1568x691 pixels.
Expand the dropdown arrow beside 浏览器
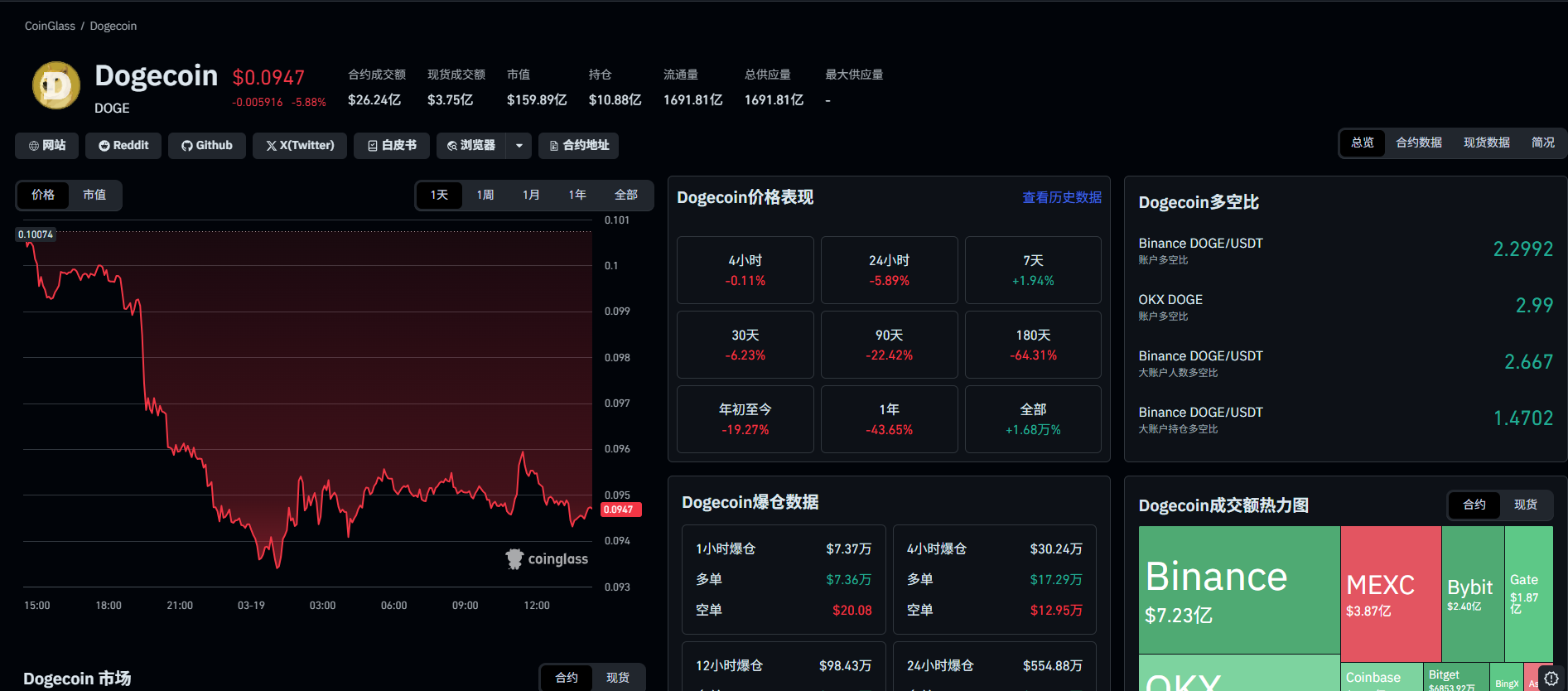pyautogui.click(x=519, y=146)
